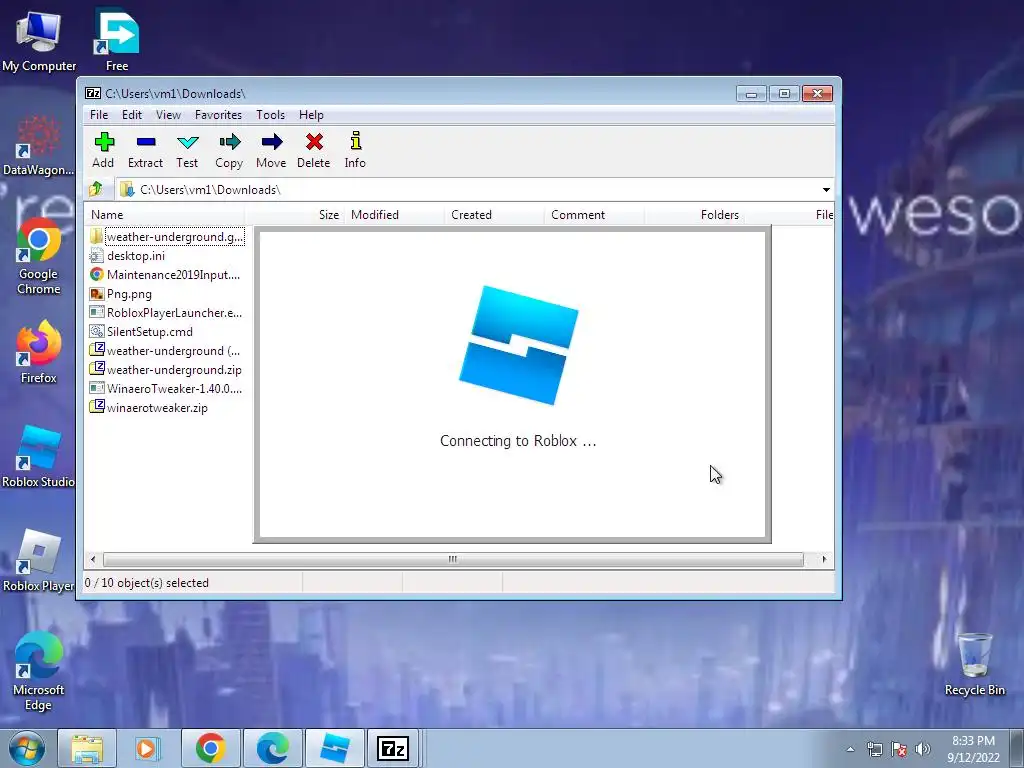1024x768 pixels.
Task: Expand the address path dropdown
Action: 826,190
